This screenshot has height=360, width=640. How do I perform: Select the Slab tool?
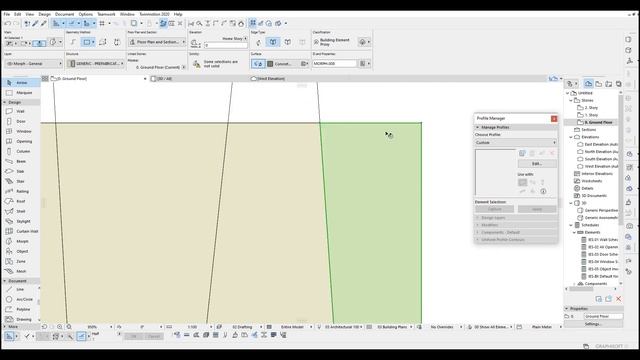coord(21,171)
